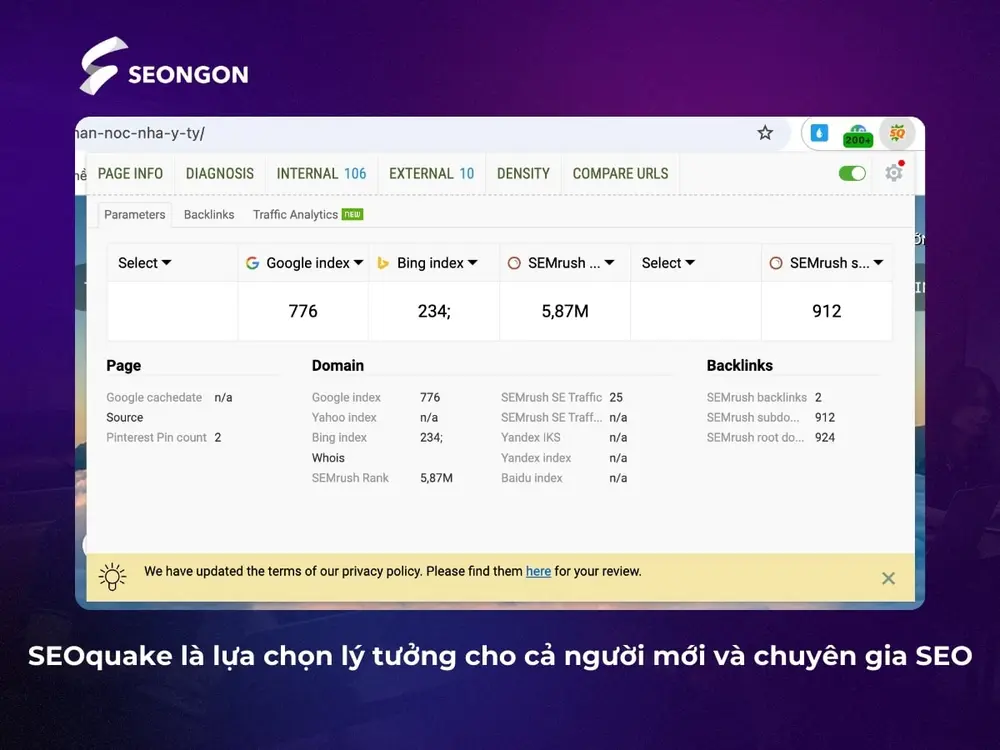The height and width of the screenshot is (750, 1000).
Task: Click the 5,87M value in the top table
Action: pyautogui.click(x=565, y=311)
